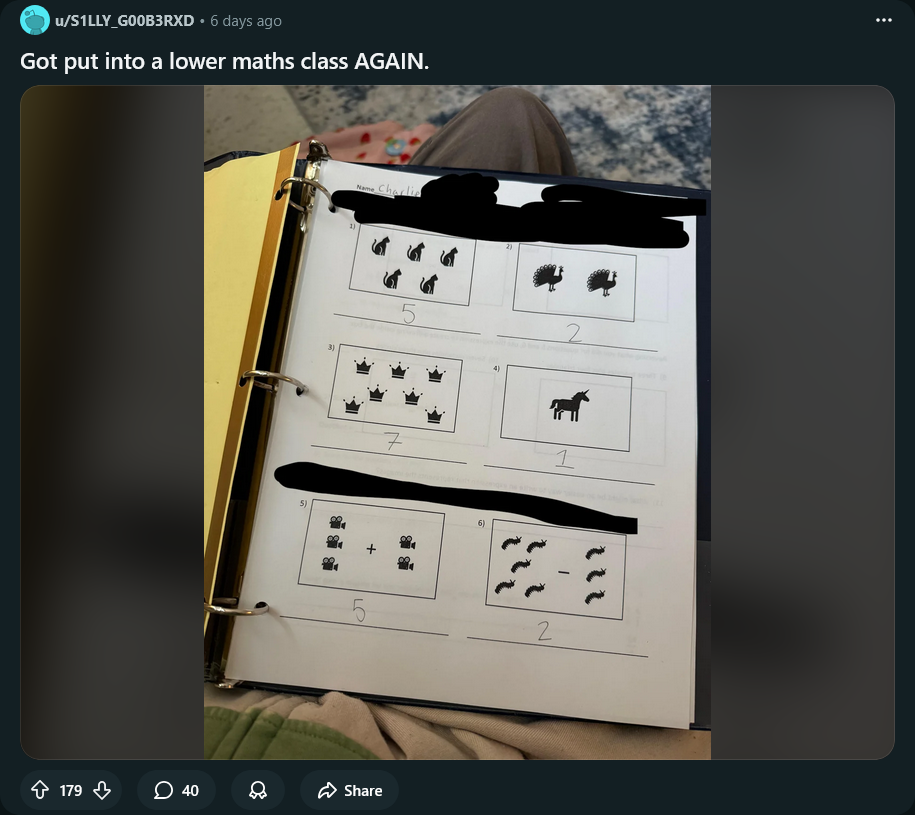This screenshot has width=915, height=815.
Task: Click the Share button label
Action: (x=363, y=790)
